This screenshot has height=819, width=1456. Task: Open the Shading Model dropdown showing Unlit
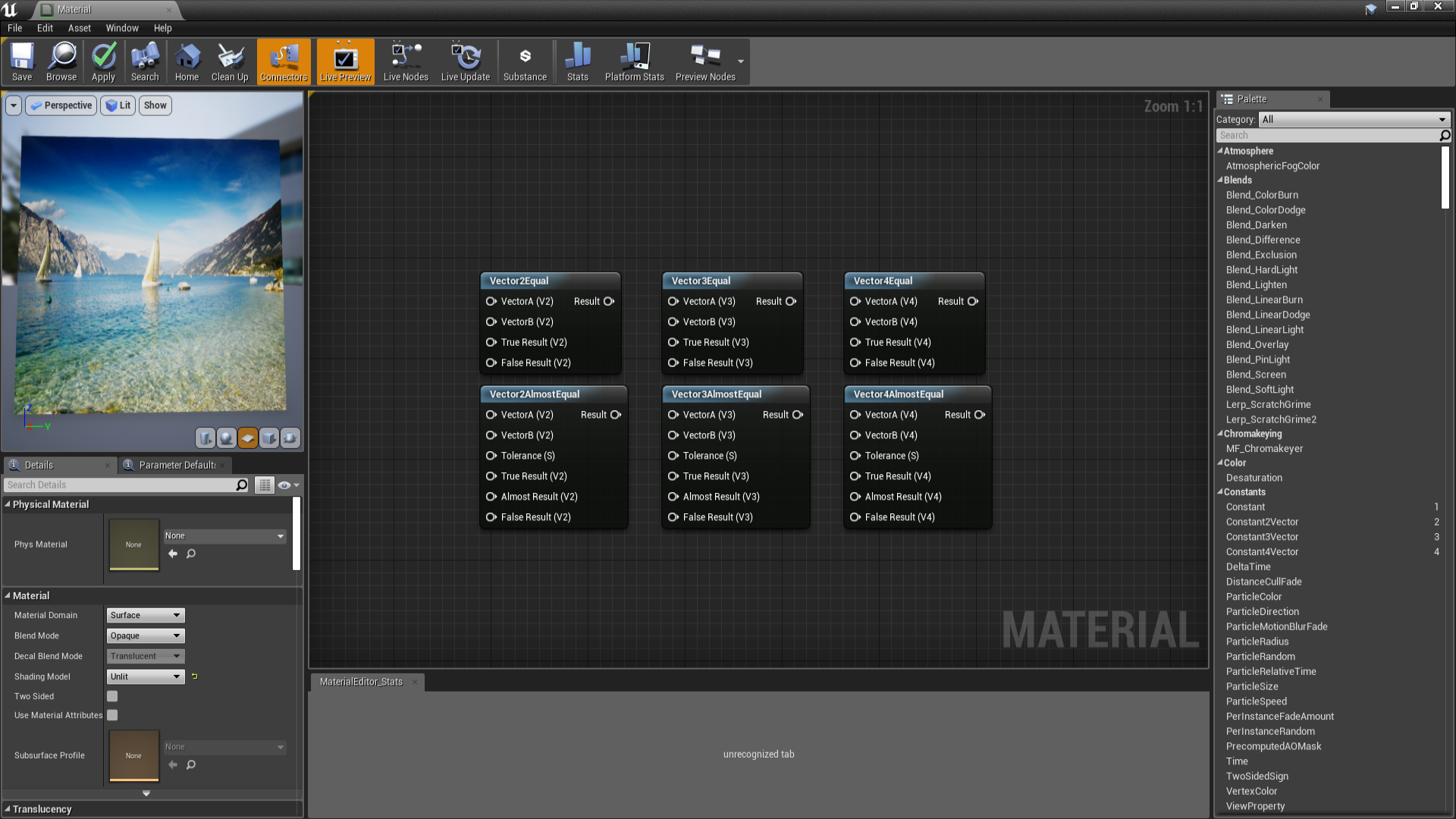145,676
